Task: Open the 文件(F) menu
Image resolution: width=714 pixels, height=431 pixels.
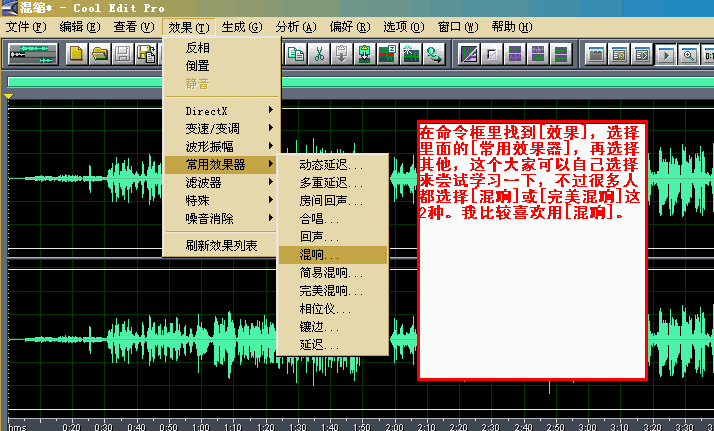Action: click(26, 27)
